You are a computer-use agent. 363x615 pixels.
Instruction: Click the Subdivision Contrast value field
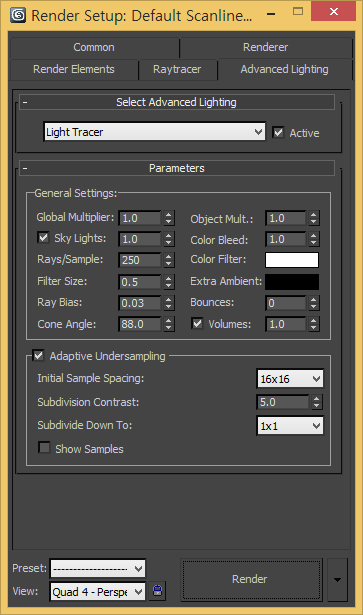[283, 402]
